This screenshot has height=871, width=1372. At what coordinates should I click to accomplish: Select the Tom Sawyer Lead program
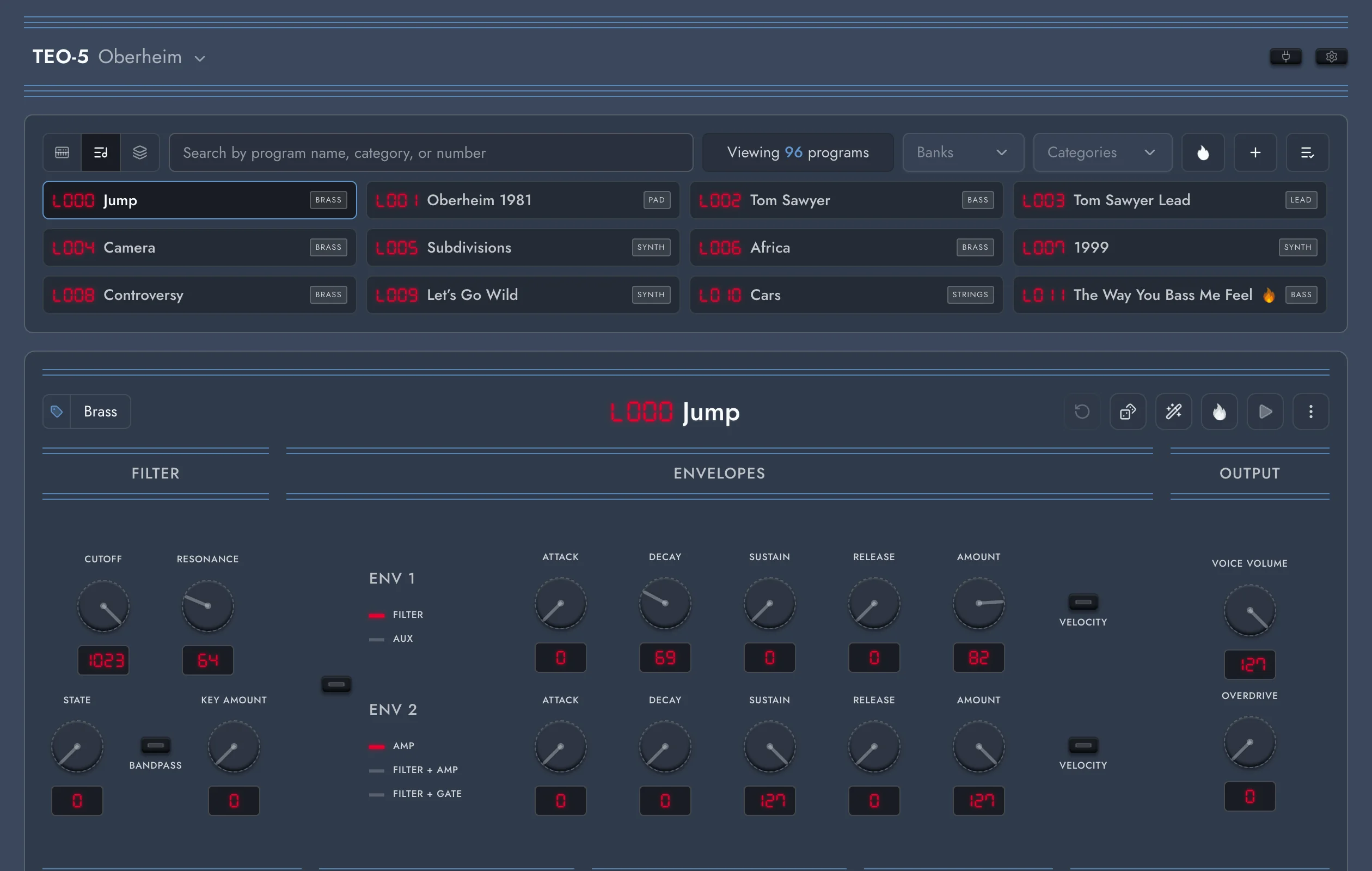(1169, 200)
